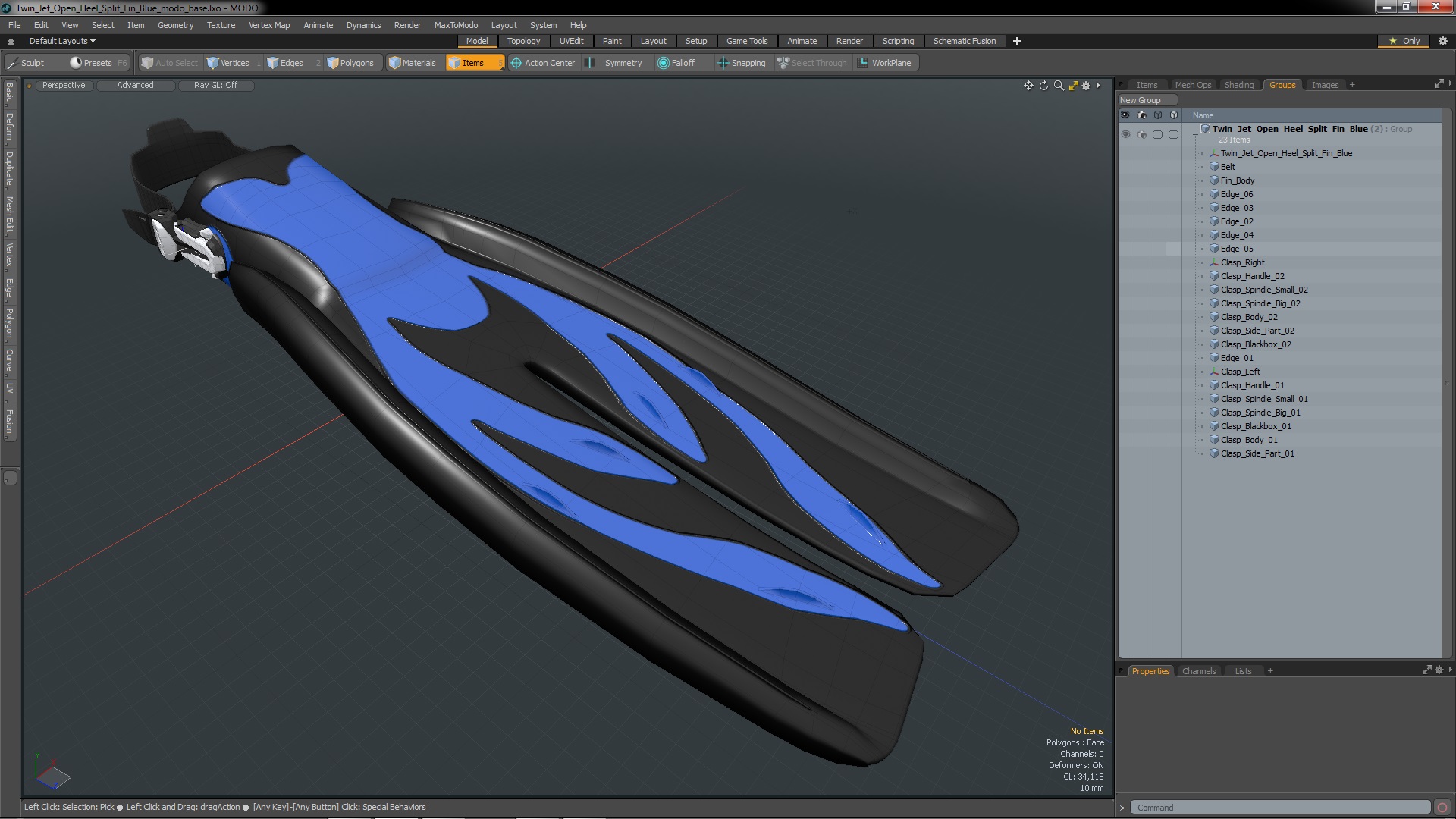Click the viewport zoom magnifier icon
The image size is (1456, 819).
1059,86
